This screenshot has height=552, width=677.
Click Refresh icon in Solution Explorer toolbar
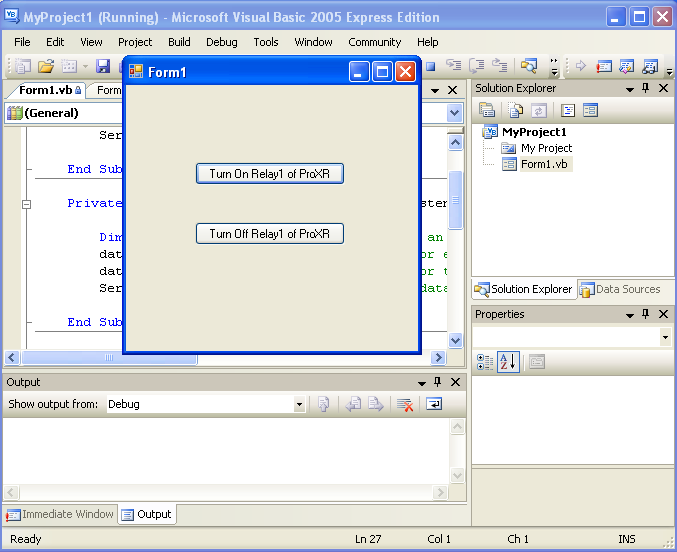click(538, 111)
